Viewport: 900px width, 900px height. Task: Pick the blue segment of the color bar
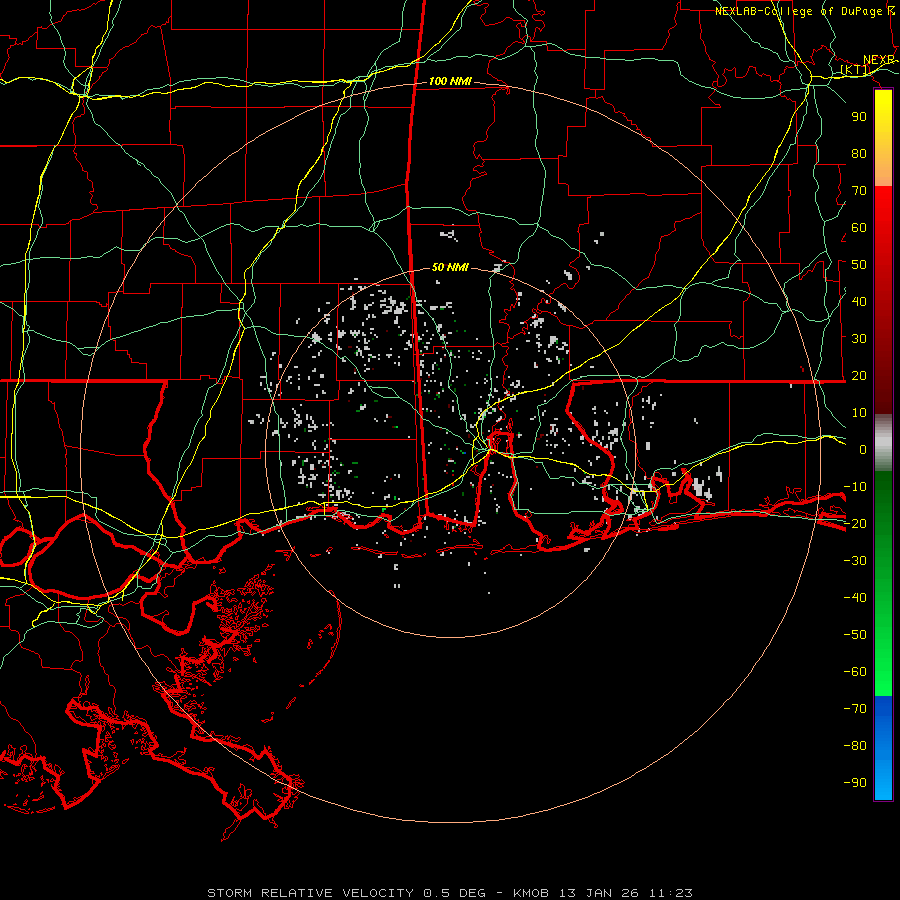[x=883, y=748]
